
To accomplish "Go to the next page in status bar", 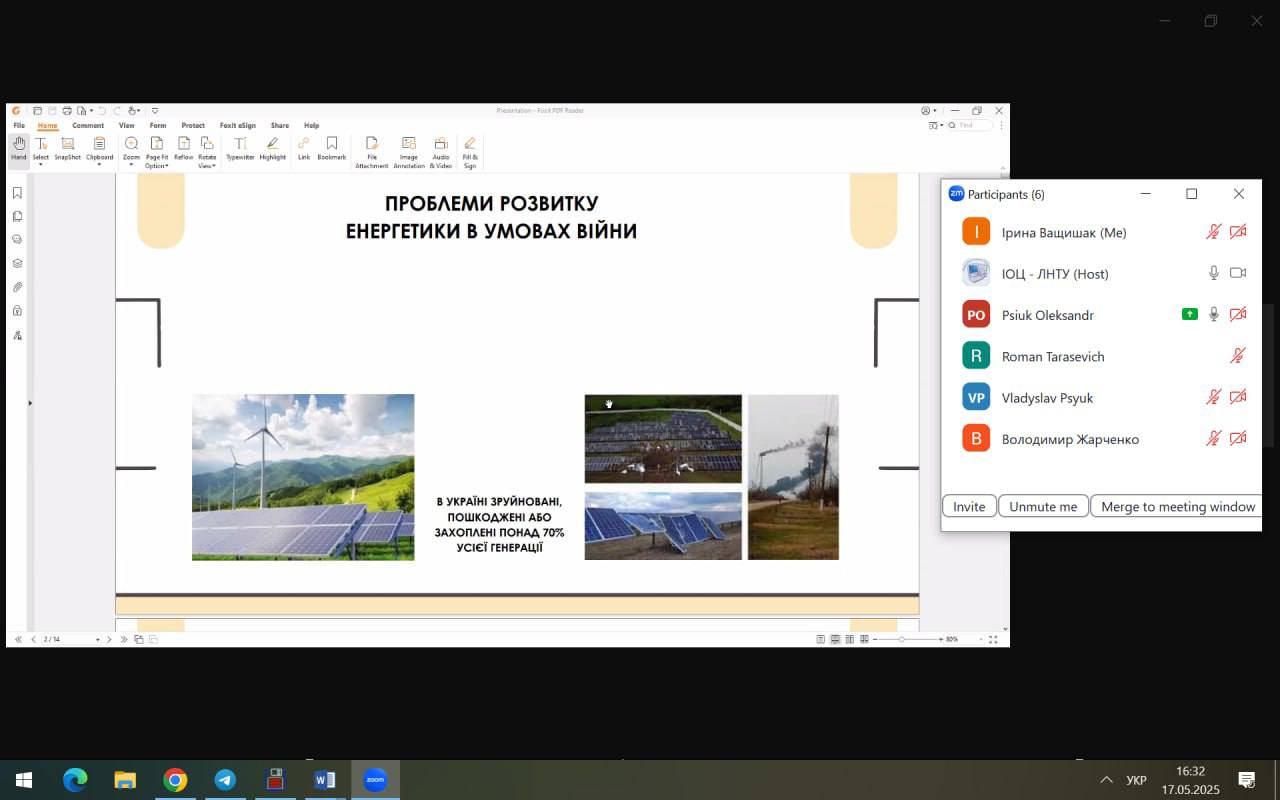I will (109, 639).
